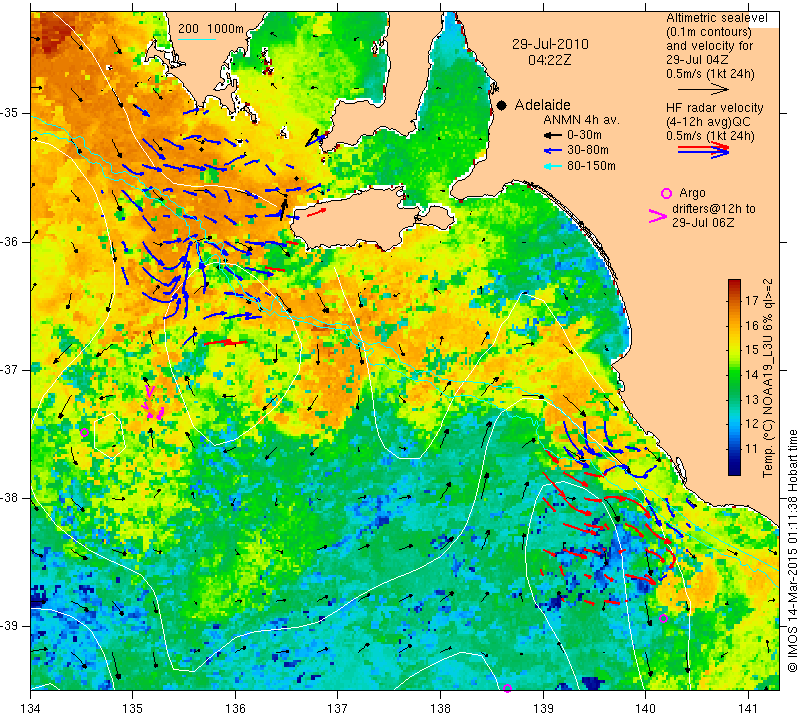
Task: Click the '0-30m' depth legend label
Action: [584, 135]
